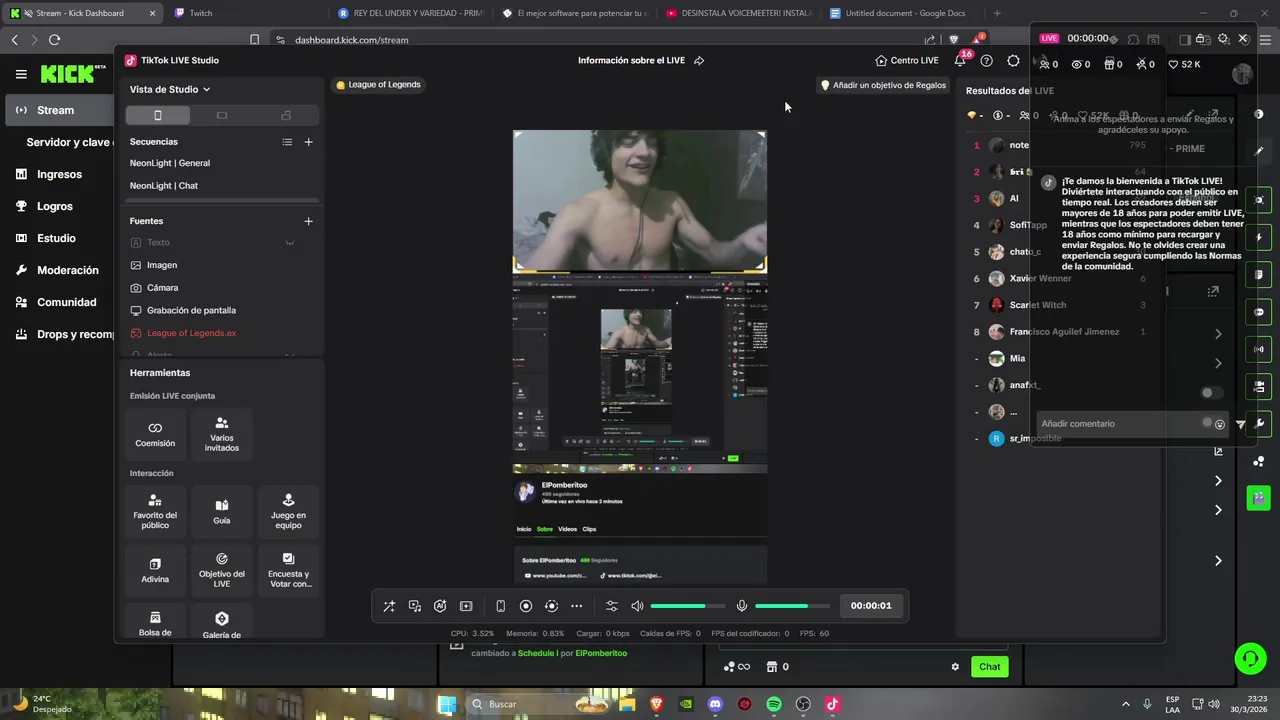Click Añadir un objetivo de Regalos

coord(883,85)
